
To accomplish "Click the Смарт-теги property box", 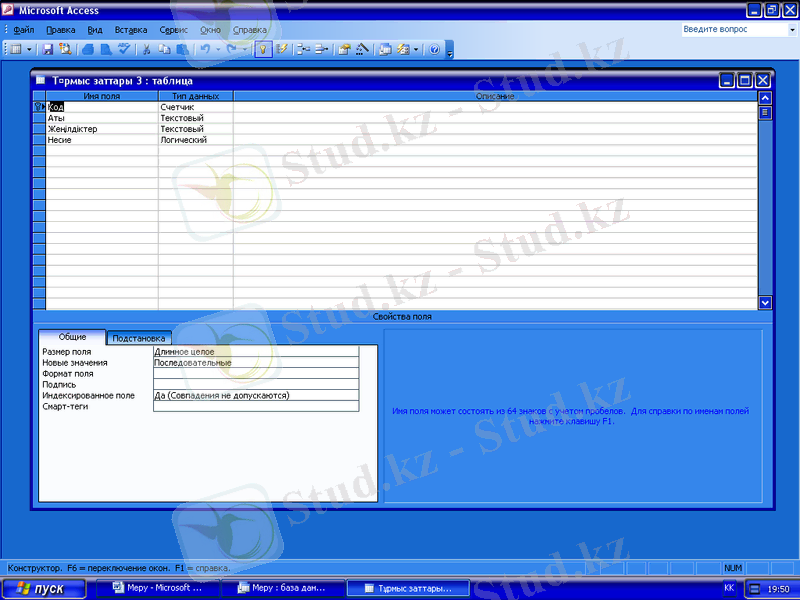I will (x=256, y=406).
